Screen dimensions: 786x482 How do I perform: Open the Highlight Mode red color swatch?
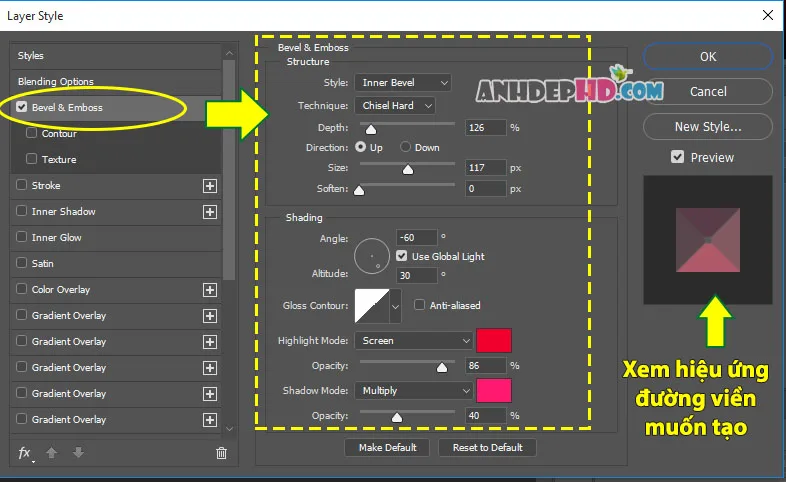[494, 341]
